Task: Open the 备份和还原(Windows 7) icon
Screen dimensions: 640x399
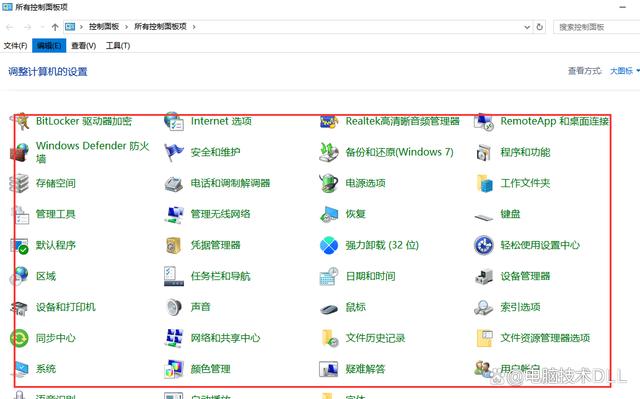Action: (329, 152)
